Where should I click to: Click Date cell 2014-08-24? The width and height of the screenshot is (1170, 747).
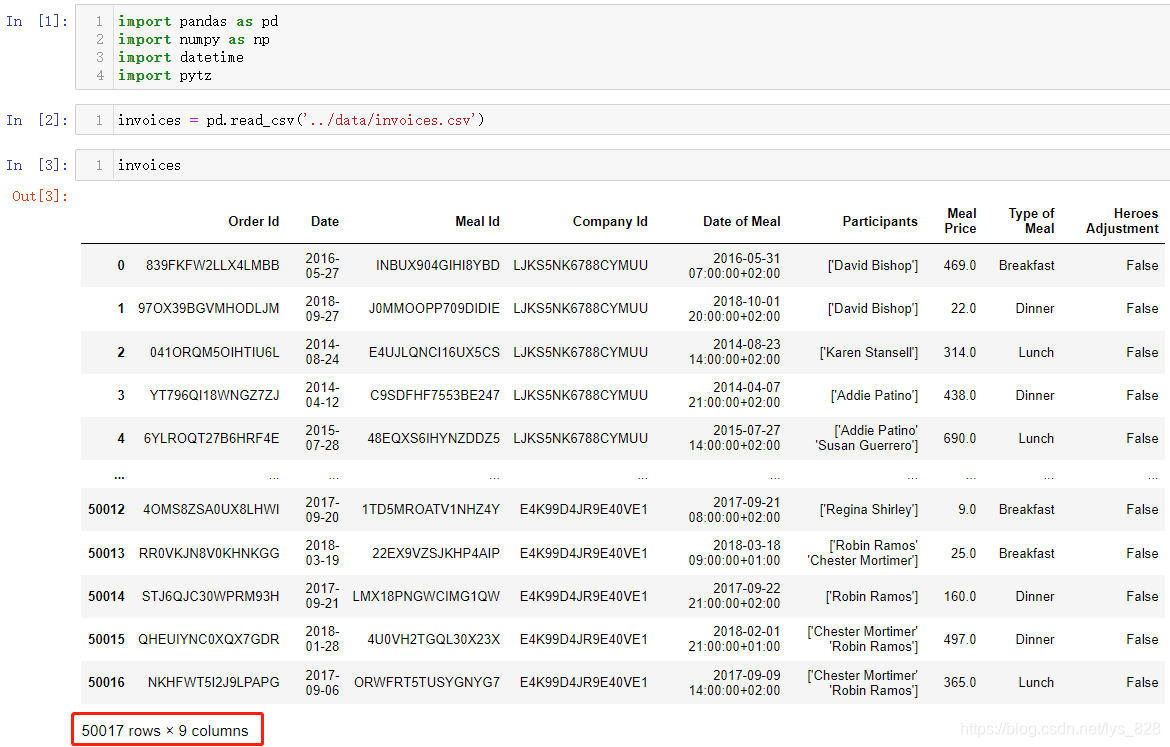322,352
